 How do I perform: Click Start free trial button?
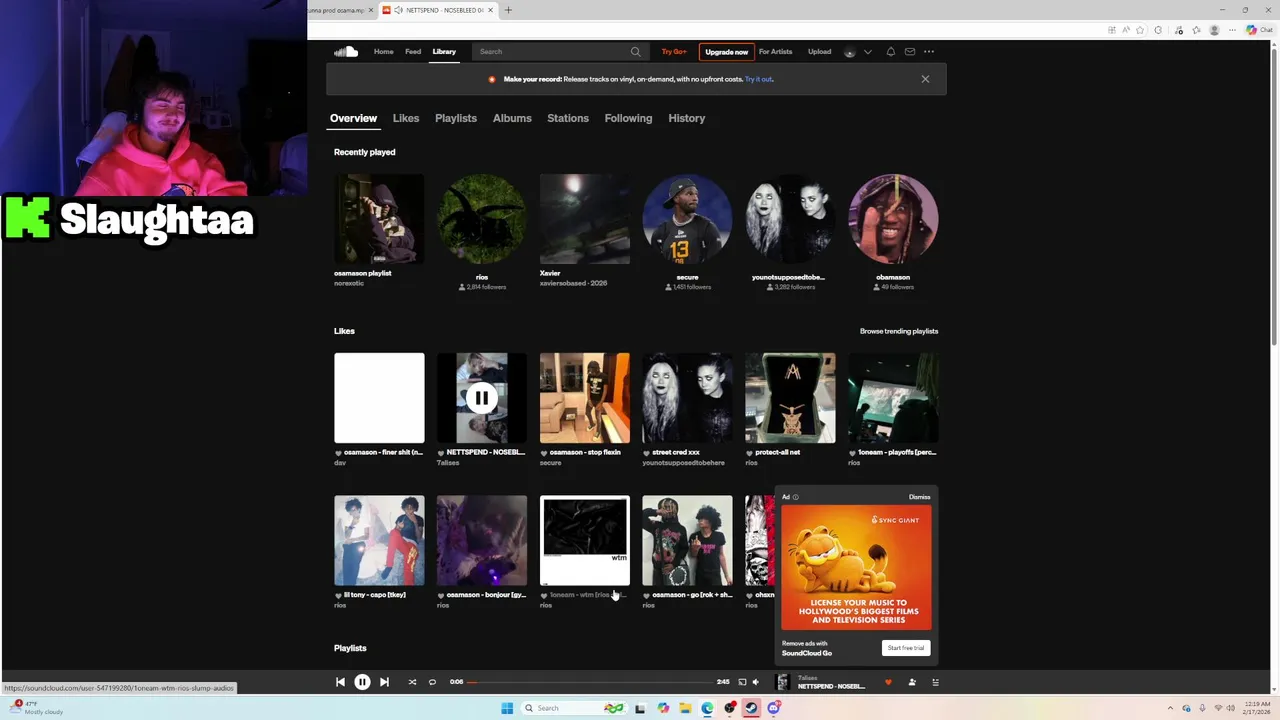coord(906,648)
